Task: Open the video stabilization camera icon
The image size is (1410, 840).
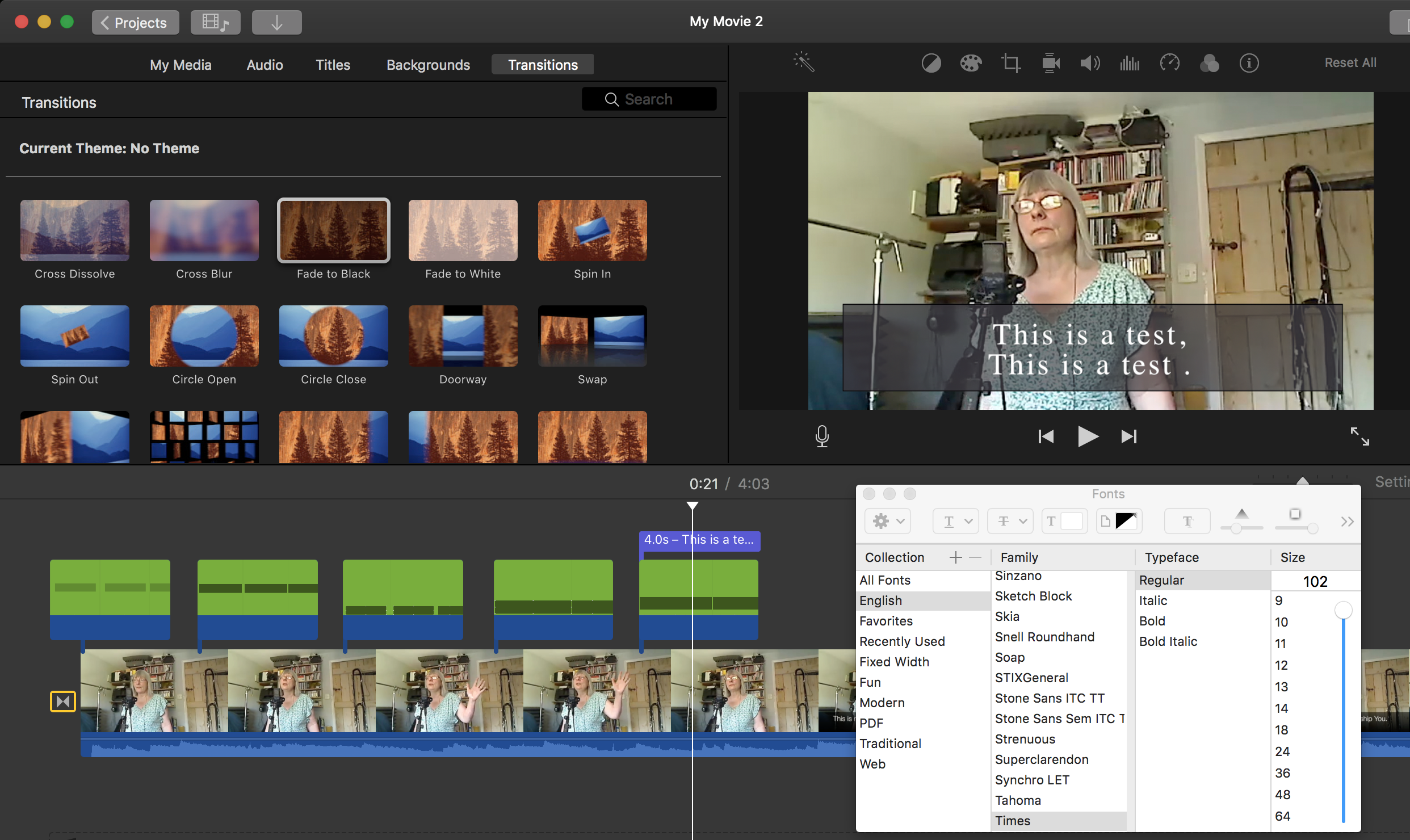Action: [1051, 63]
